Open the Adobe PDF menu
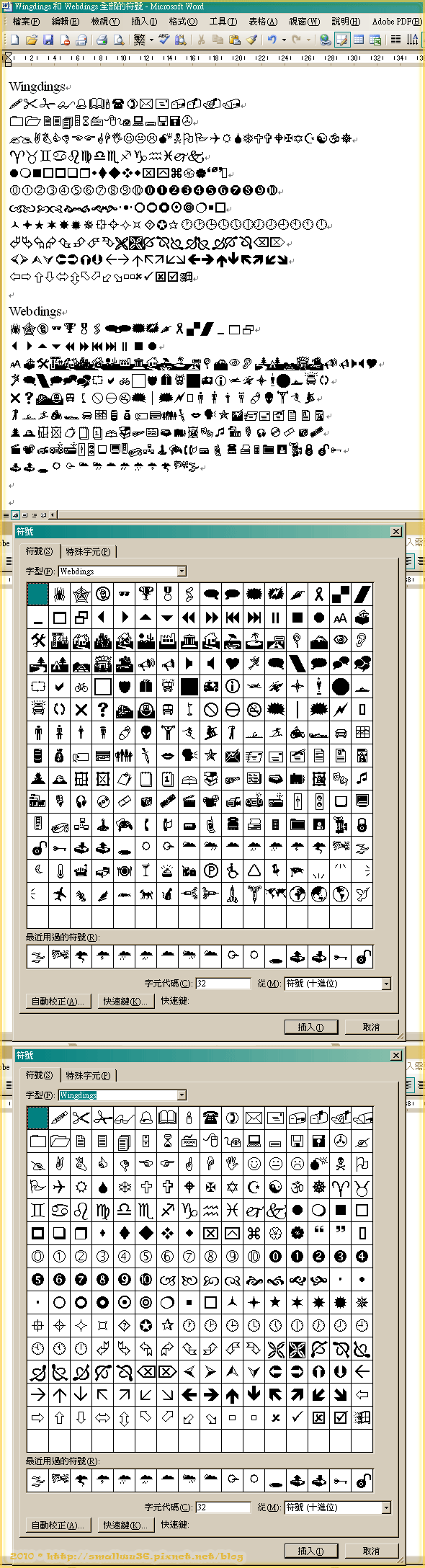 click(396, 22)
